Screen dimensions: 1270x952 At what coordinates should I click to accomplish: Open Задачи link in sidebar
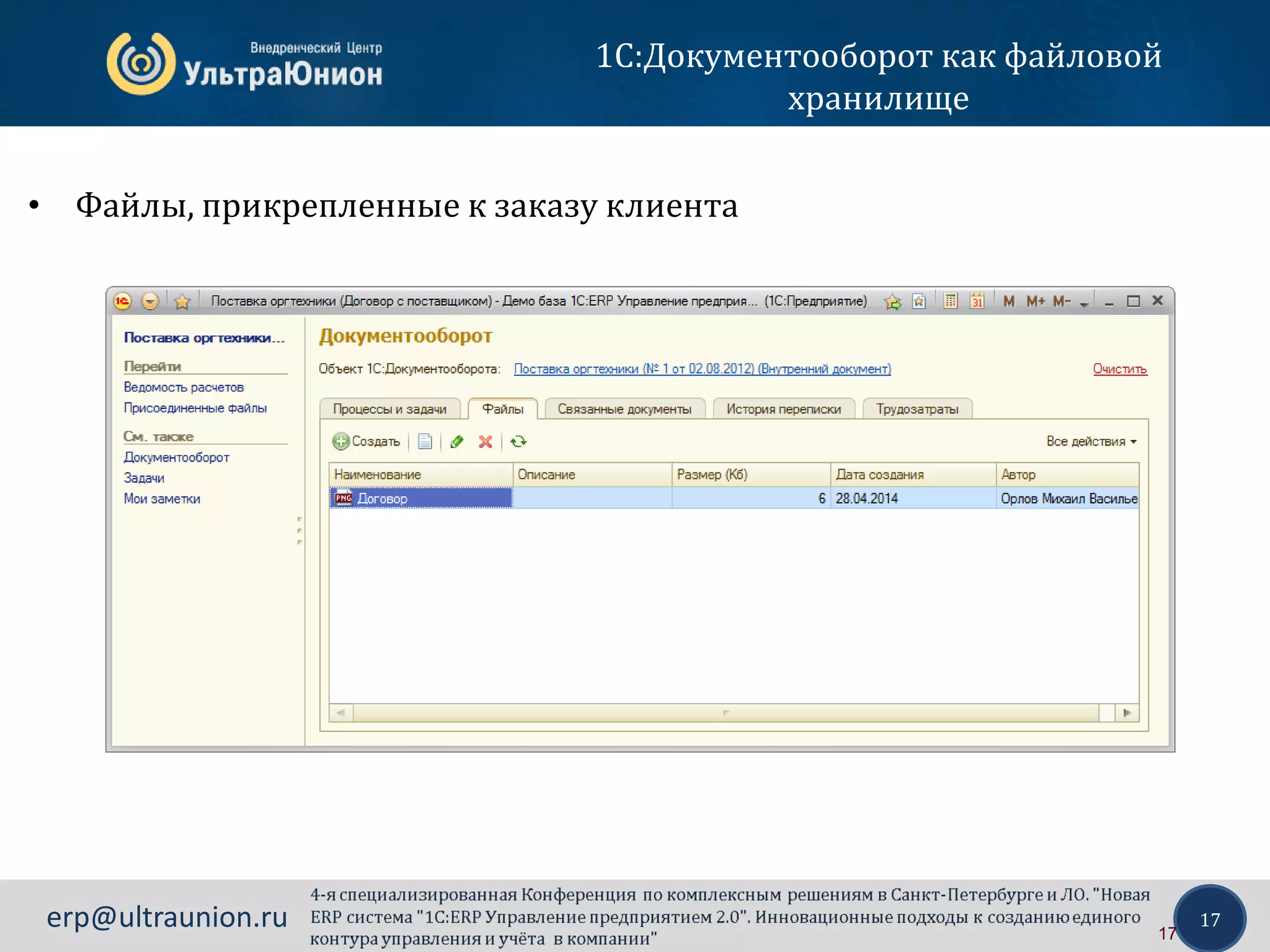click(144, 478)
